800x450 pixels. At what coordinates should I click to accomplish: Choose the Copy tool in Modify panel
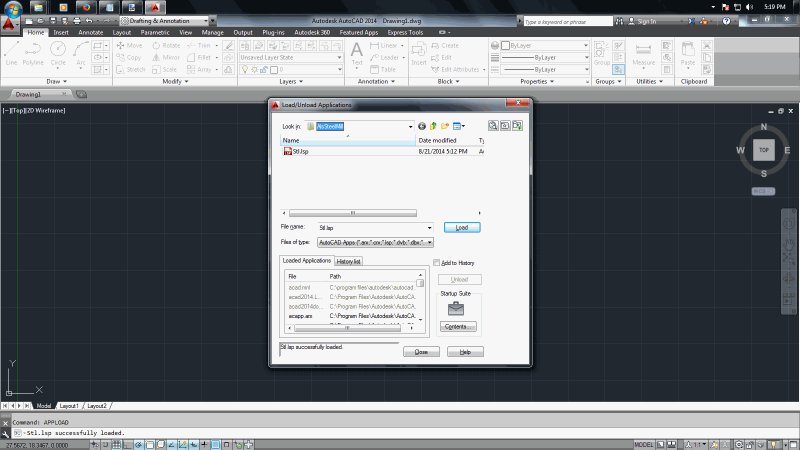tap(129, 58)
